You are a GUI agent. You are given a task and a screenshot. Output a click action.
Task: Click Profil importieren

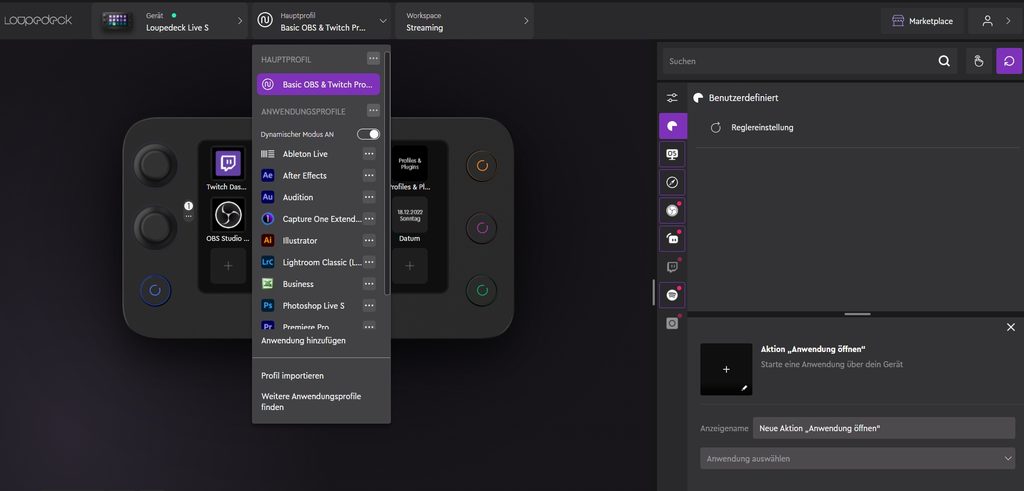(x=293, y=376)
